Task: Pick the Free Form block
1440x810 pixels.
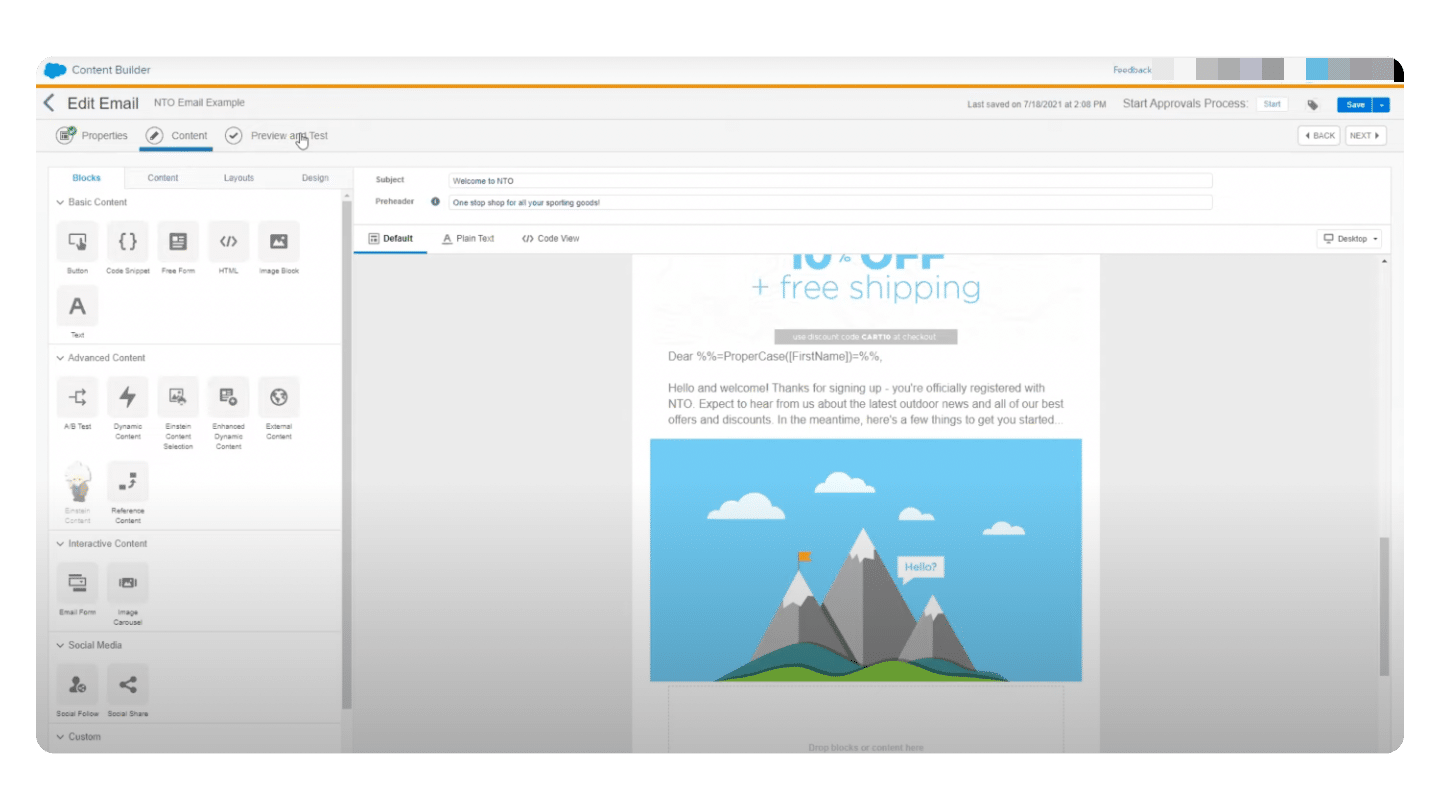Action: coord(178,241)
